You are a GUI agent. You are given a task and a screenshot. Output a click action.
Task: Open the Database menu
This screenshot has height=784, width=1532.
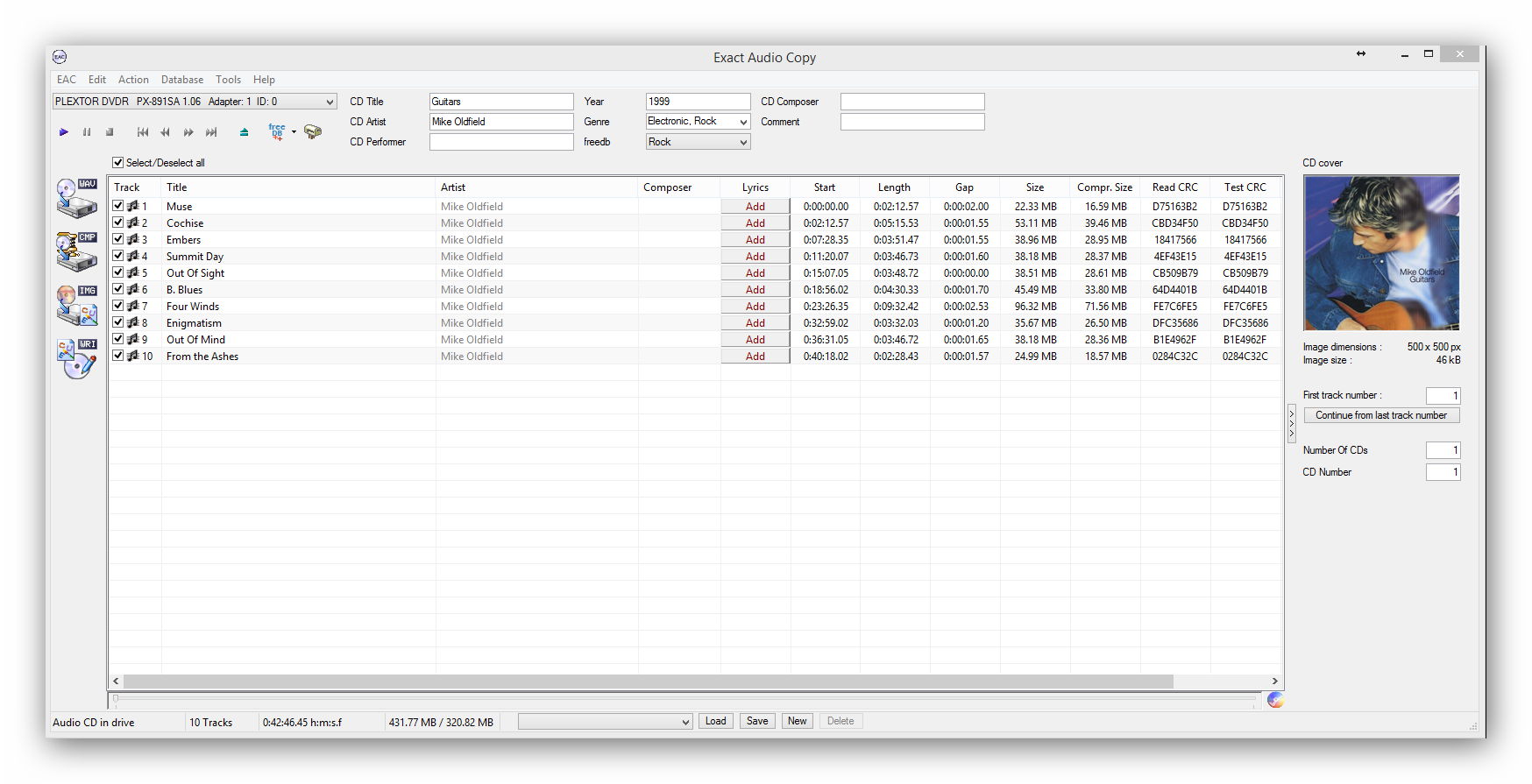[x=181, y=80]
